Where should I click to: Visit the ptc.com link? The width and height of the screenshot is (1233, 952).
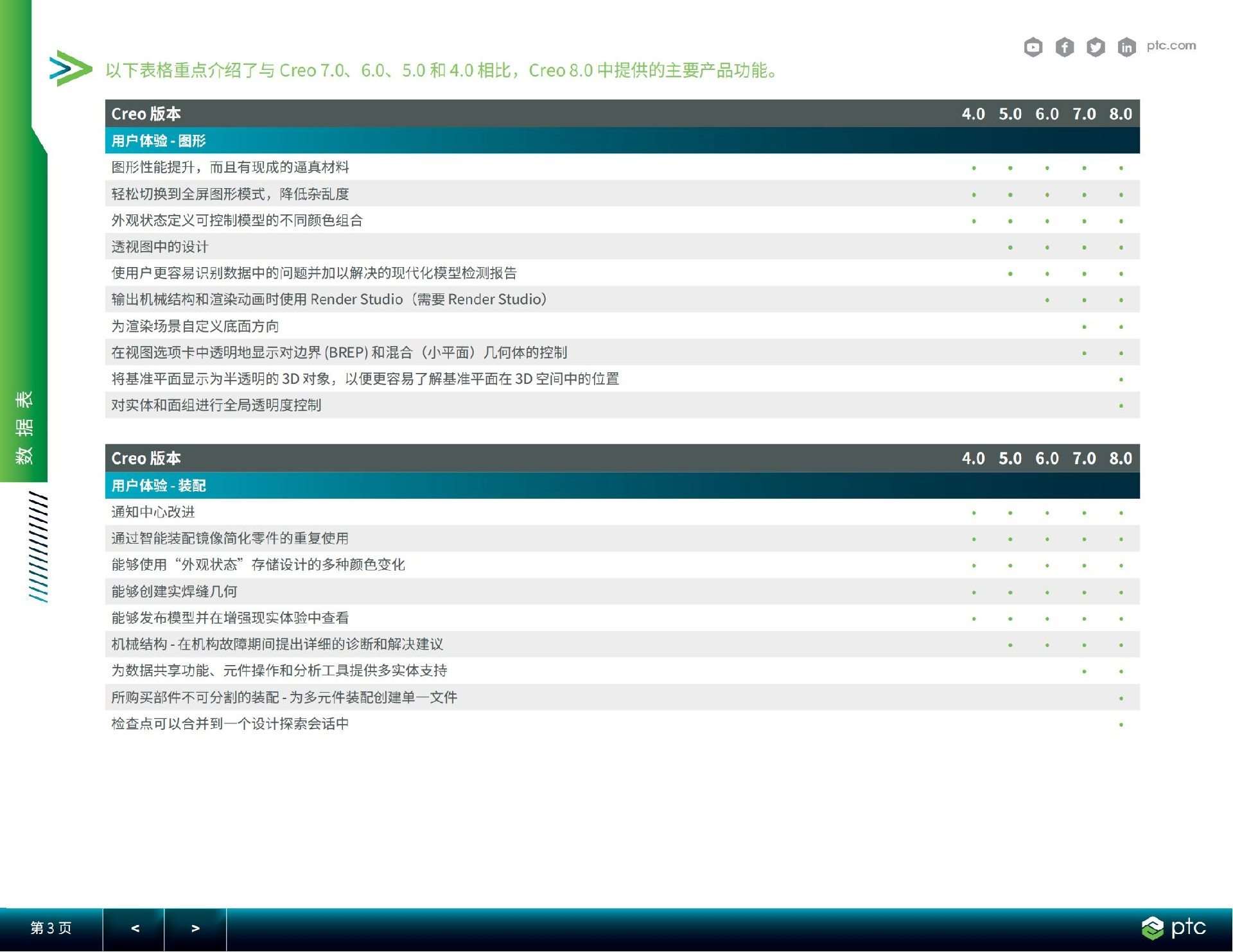point(1171,46)
